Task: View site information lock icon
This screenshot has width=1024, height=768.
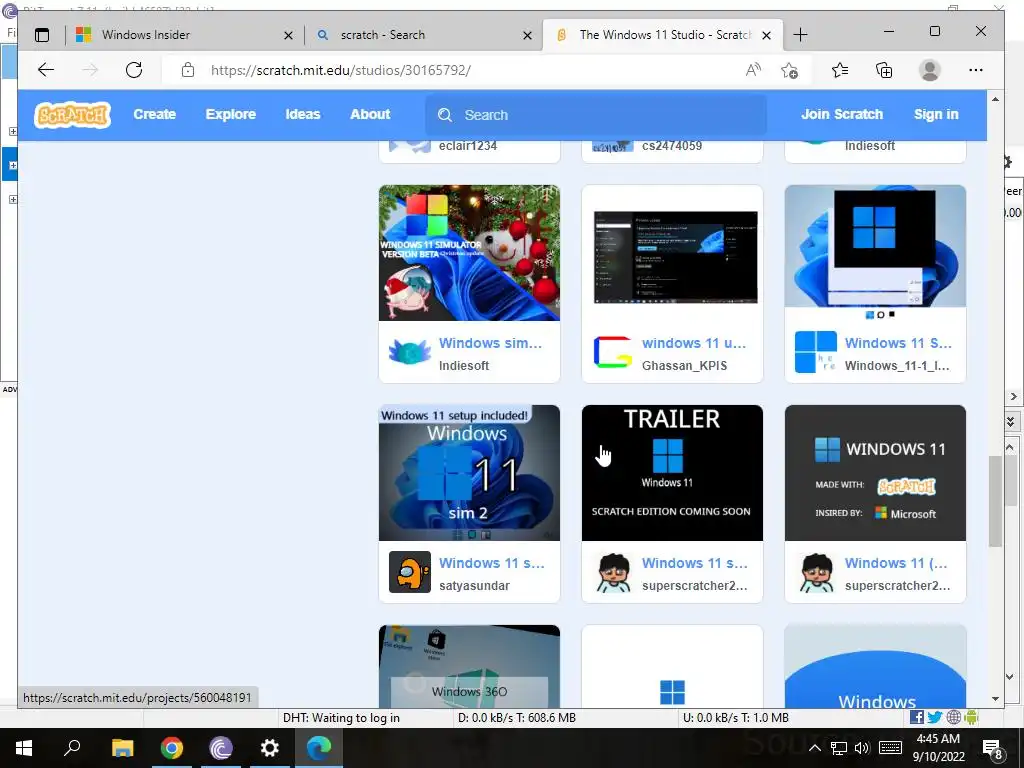Action: (188, 70)
